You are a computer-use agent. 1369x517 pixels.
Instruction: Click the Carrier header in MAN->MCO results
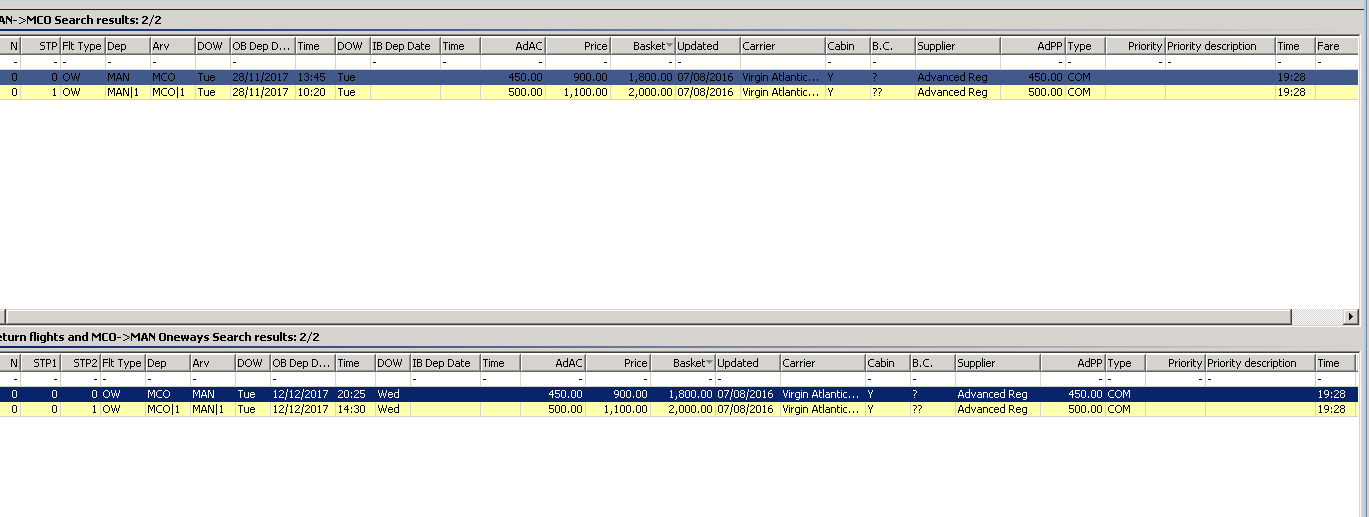click(782, 46)
